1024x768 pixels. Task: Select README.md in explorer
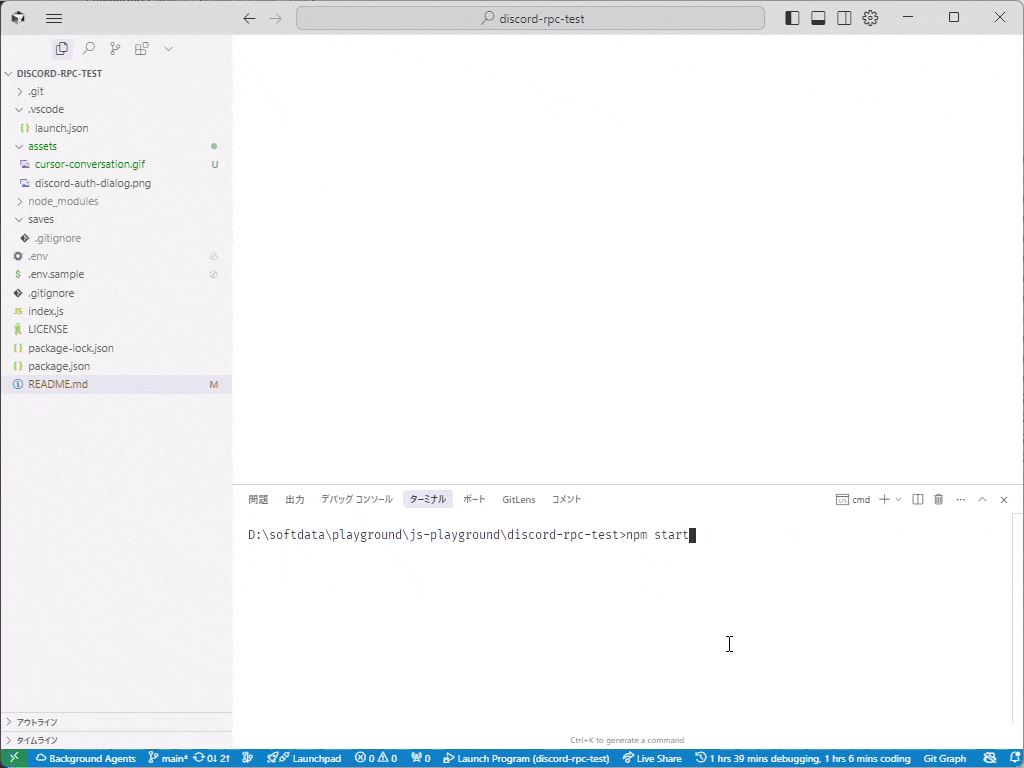coord(116,384)
